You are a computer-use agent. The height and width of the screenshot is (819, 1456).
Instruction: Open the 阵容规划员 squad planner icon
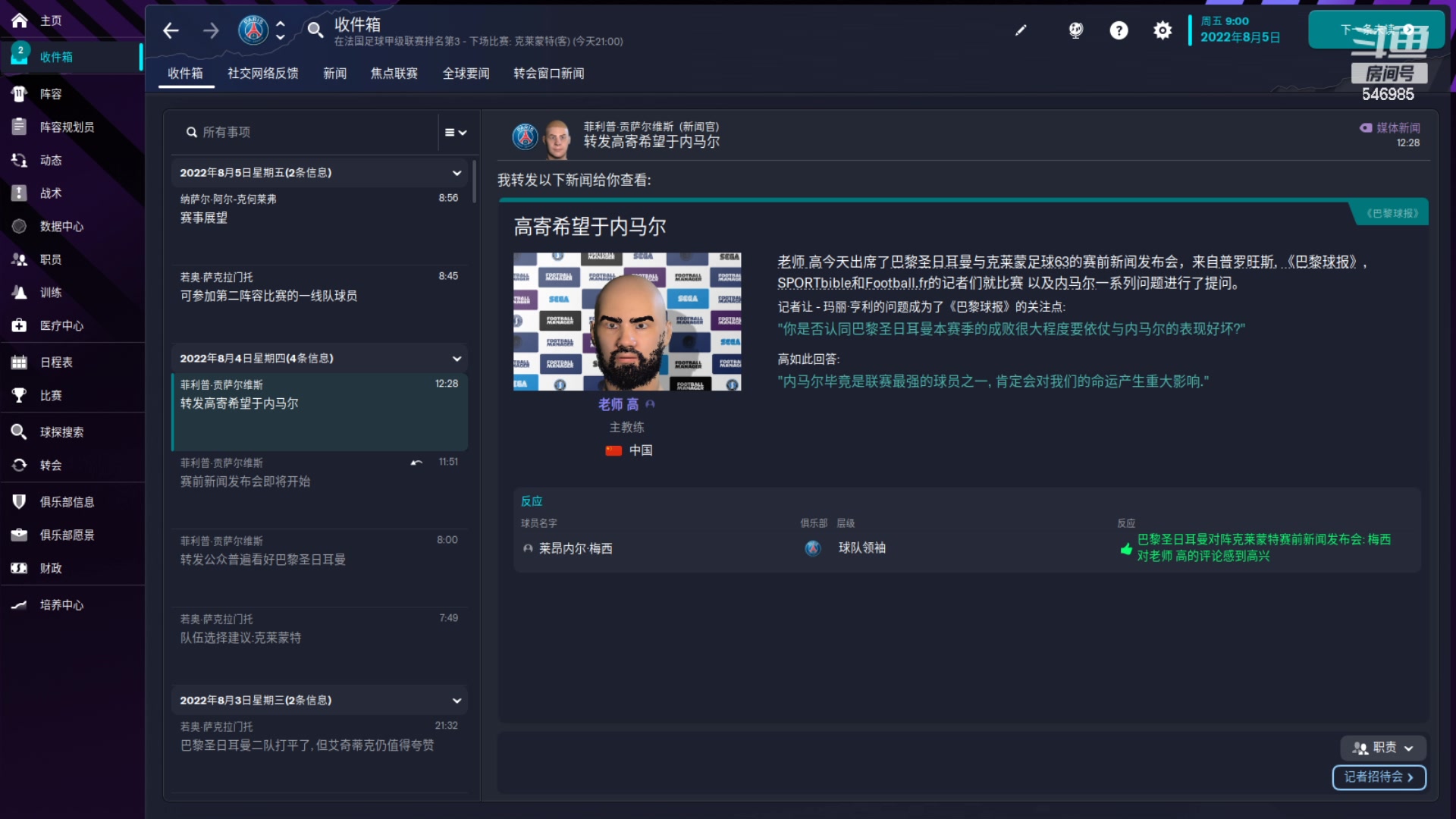click(x=19, y=127)
